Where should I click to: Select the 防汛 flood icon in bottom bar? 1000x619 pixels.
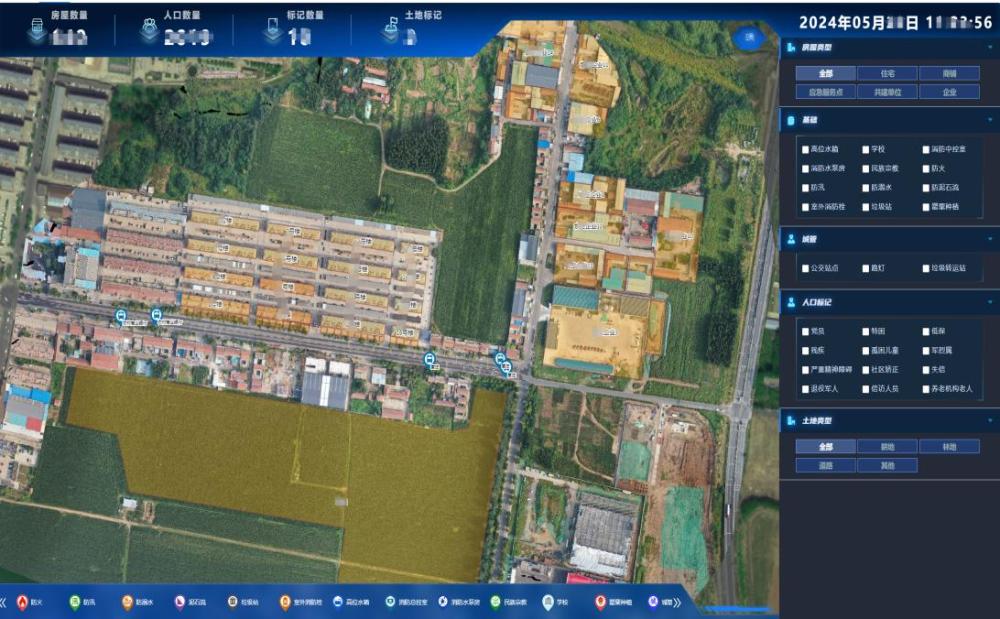[74, 602]
